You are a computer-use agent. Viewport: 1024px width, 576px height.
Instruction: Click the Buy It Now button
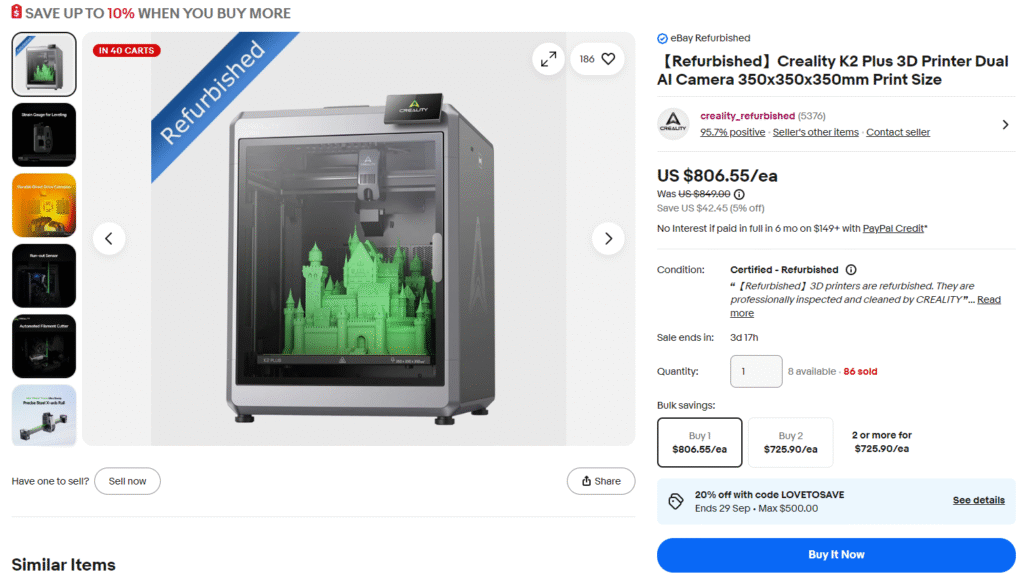836,555
